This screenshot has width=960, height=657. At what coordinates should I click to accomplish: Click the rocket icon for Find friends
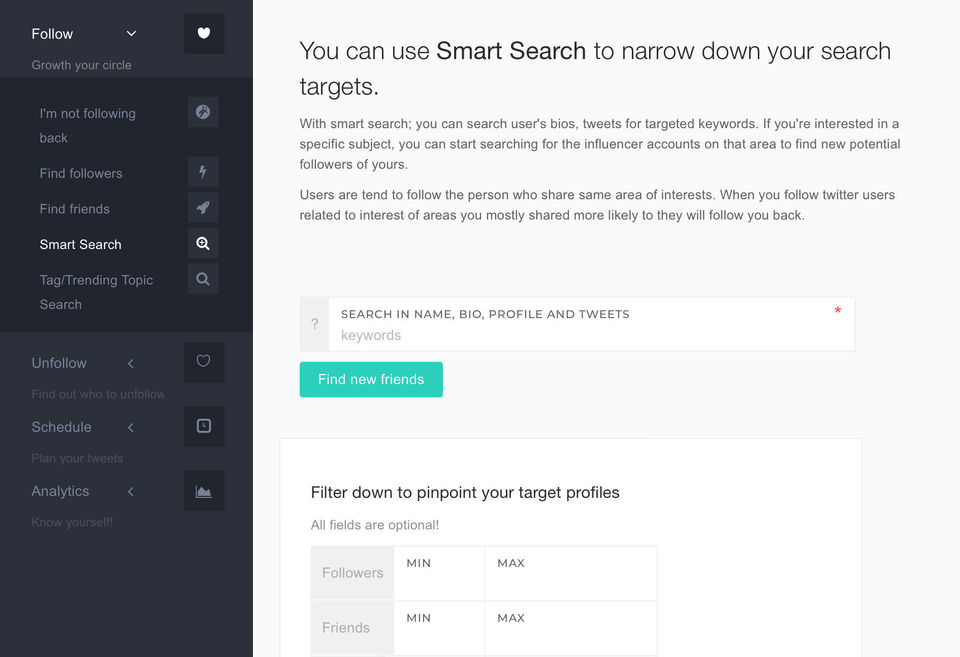tap(203, 208)
